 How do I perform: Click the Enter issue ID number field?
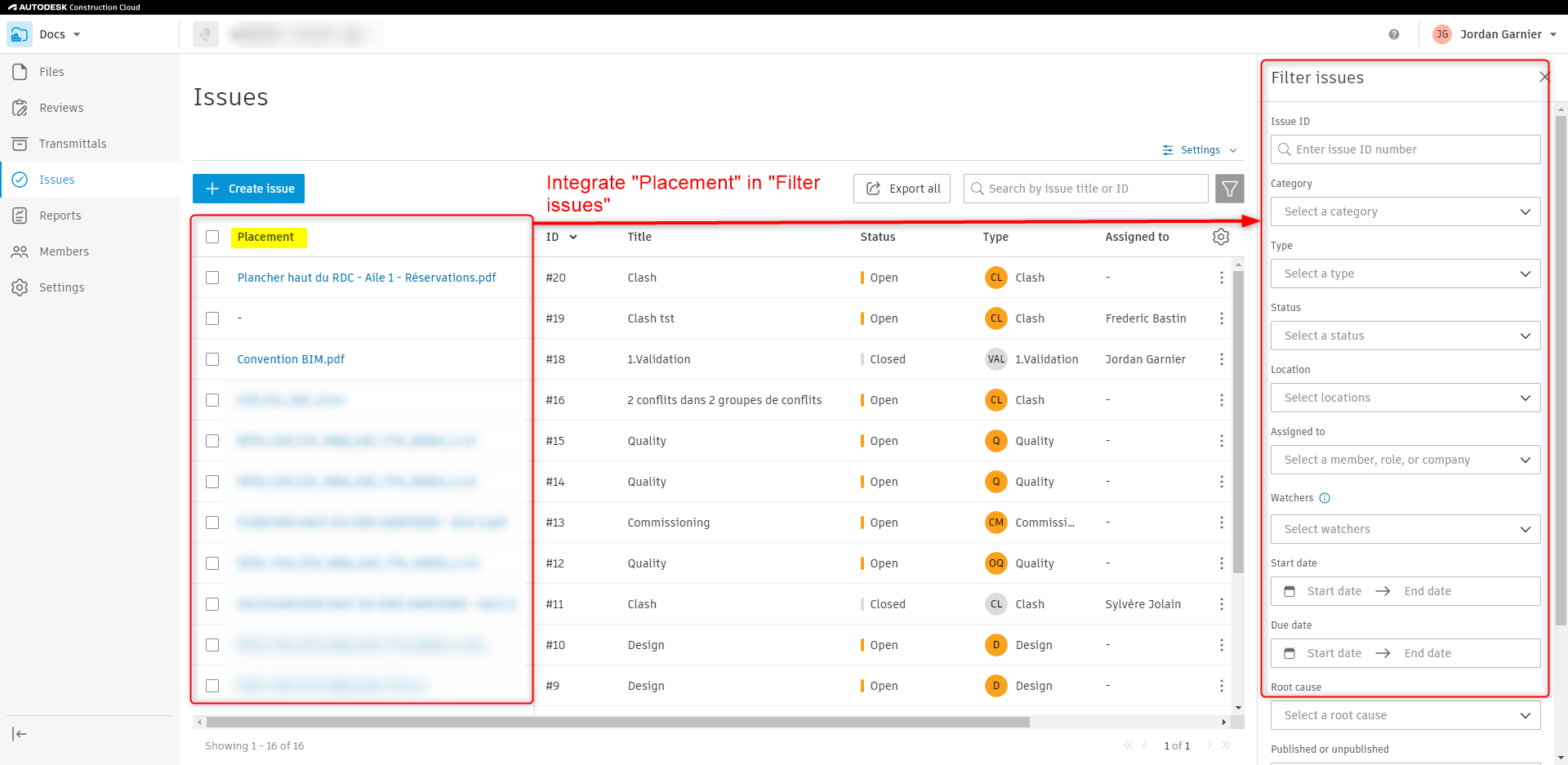(x=1405, y=149)
